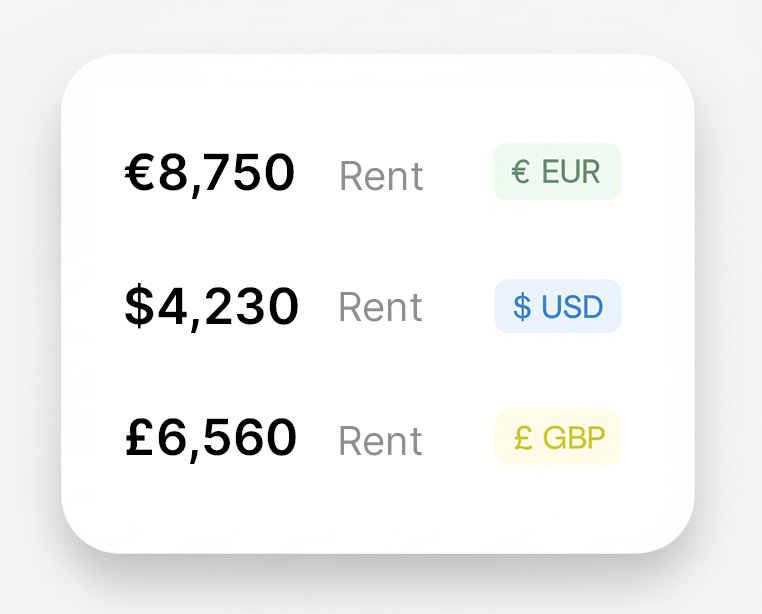This screenshot has height=614, width=762.
Task: Click the EUR text in the green badge
Action: pyautogui.click(x=571, y=172)
